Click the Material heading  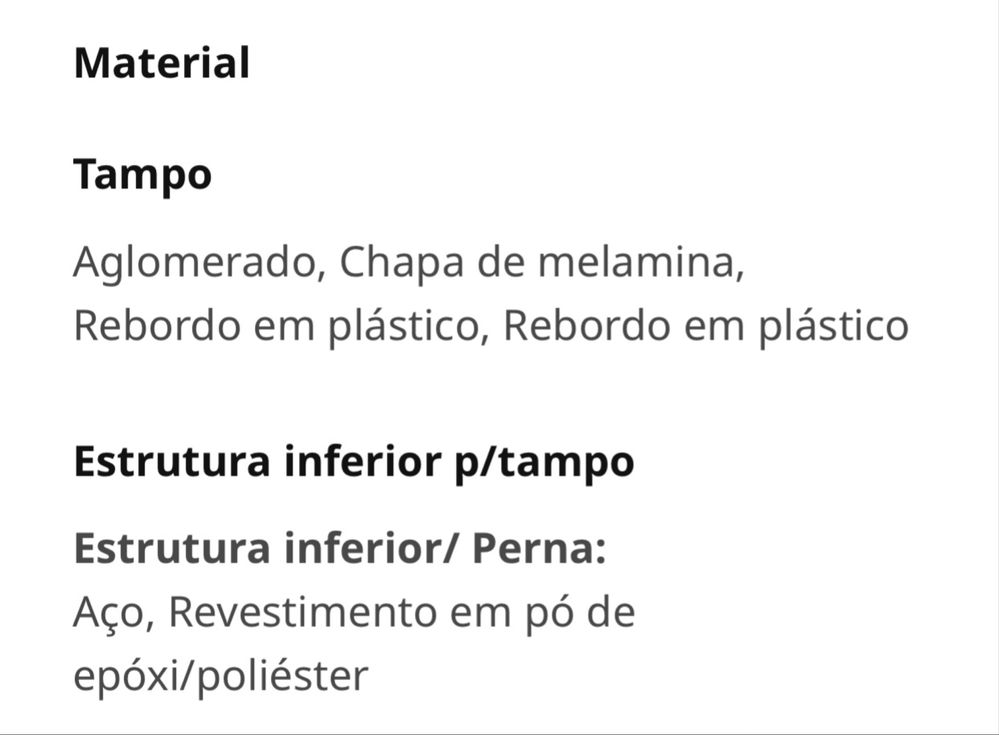click(x=162, y=63)
